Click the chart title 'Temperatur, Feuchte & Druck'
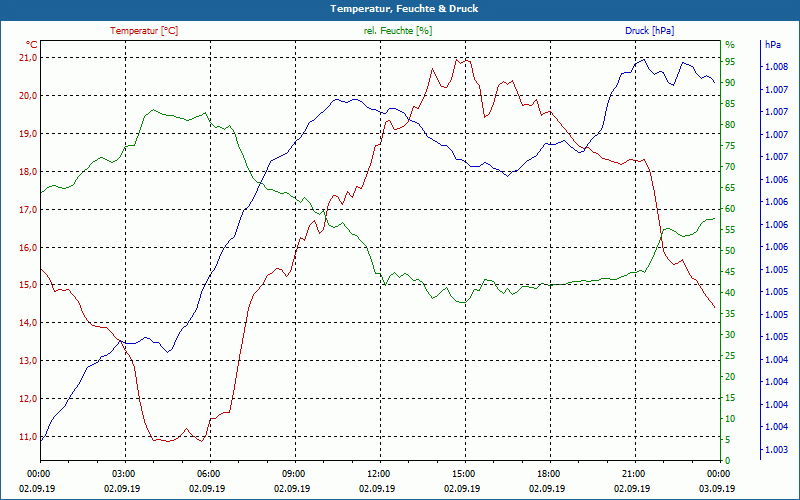 pyautogui.click(x=404, y=9)
